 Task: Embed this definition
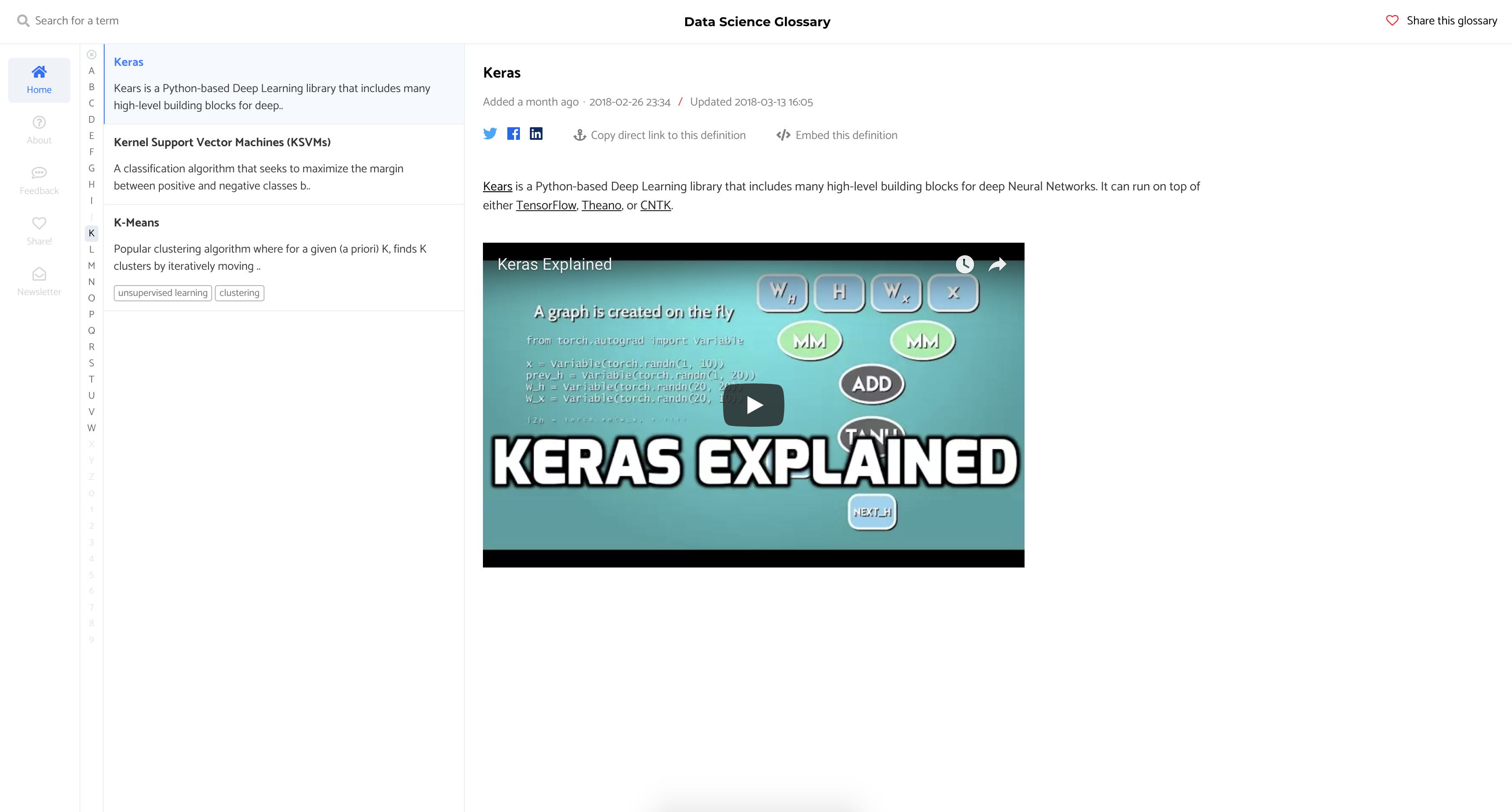[836, 134]
